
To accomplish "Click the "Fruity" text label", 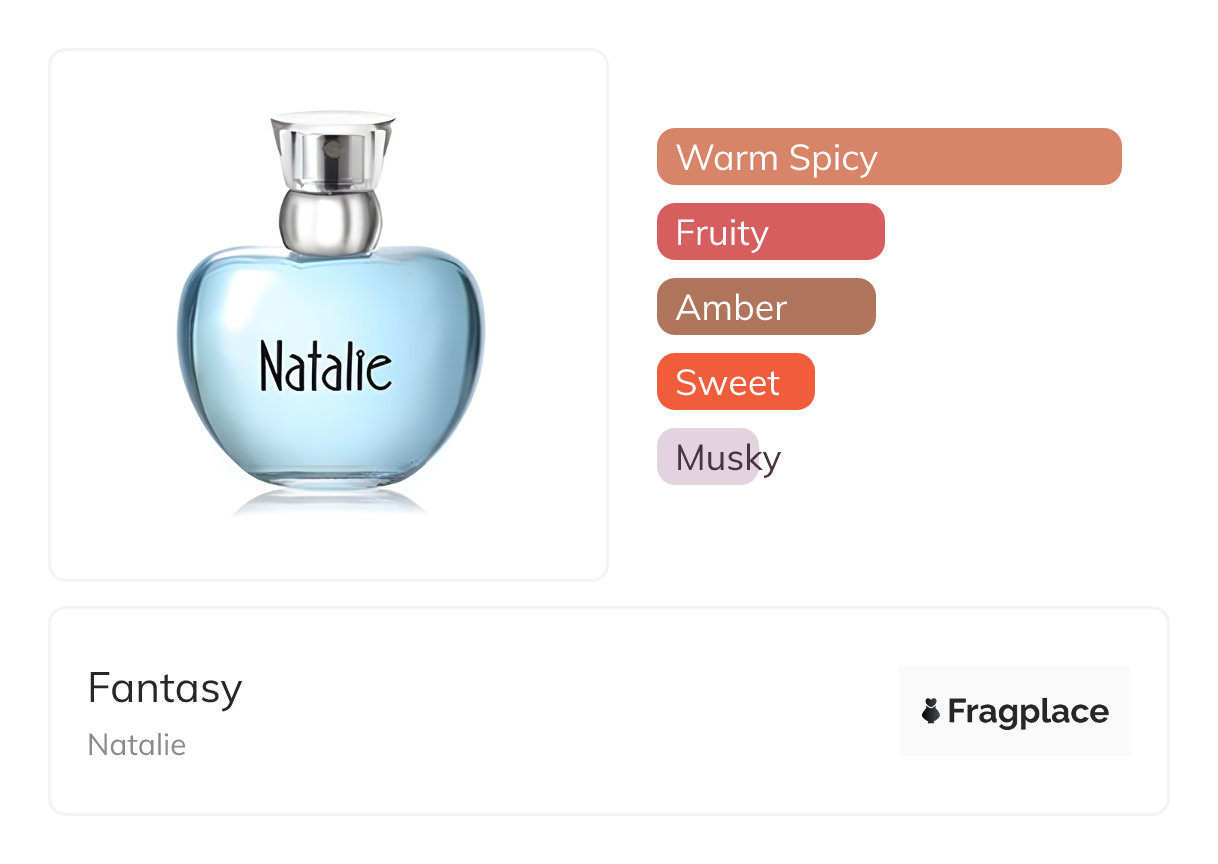I will pos(722,233).
